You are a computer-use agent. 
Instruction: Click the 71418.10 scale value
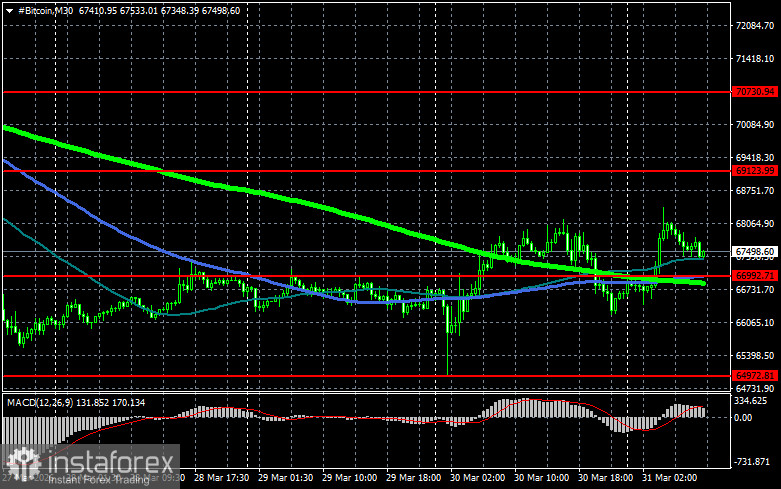coord(755,59)
